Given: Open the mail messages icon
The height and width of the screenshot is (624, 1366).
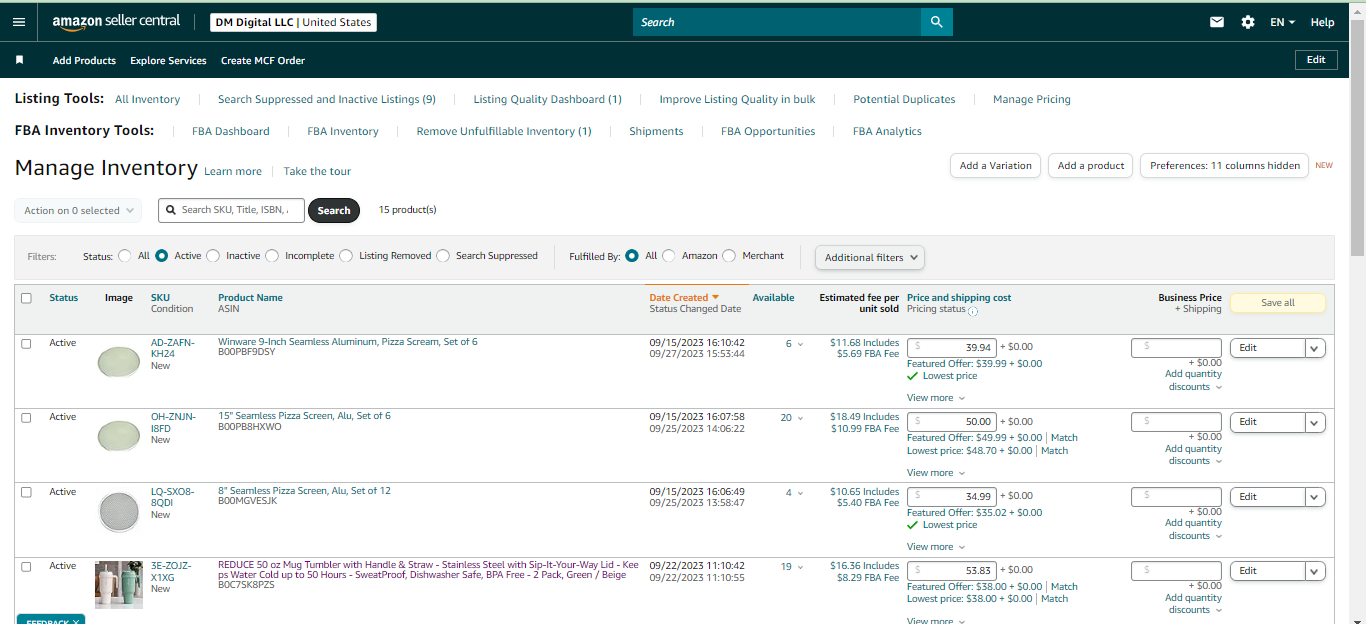Looking at the screenshot, I should tap(1217, 22).
